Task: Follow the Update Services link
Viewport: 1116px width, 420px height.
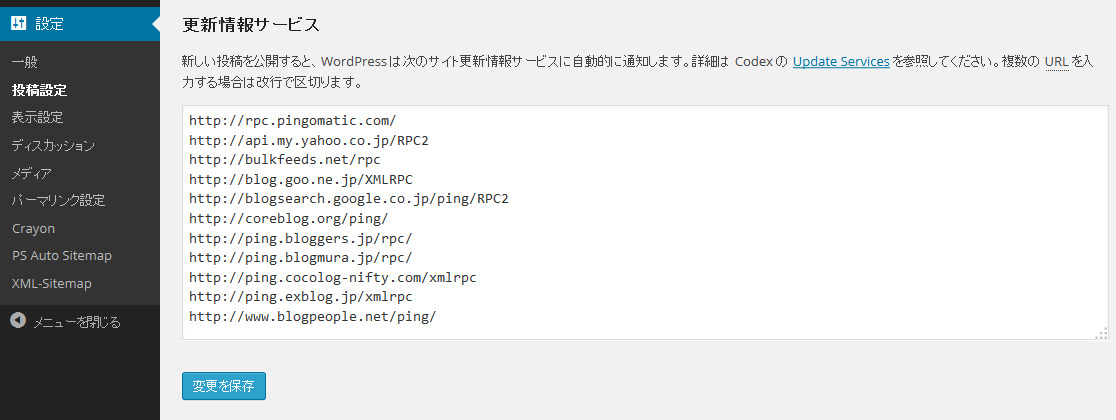Action: pos(841,61)
